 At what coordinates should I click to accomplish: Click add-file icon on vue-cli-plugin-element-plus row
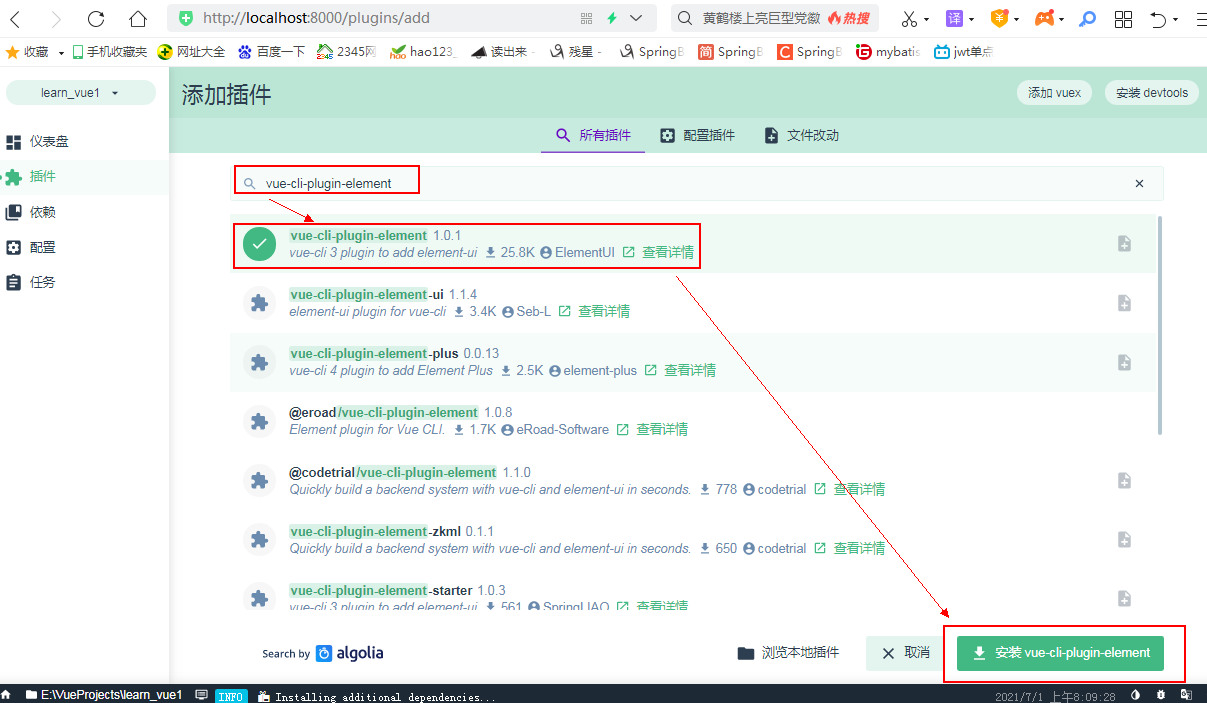(x=1124, y=362)
